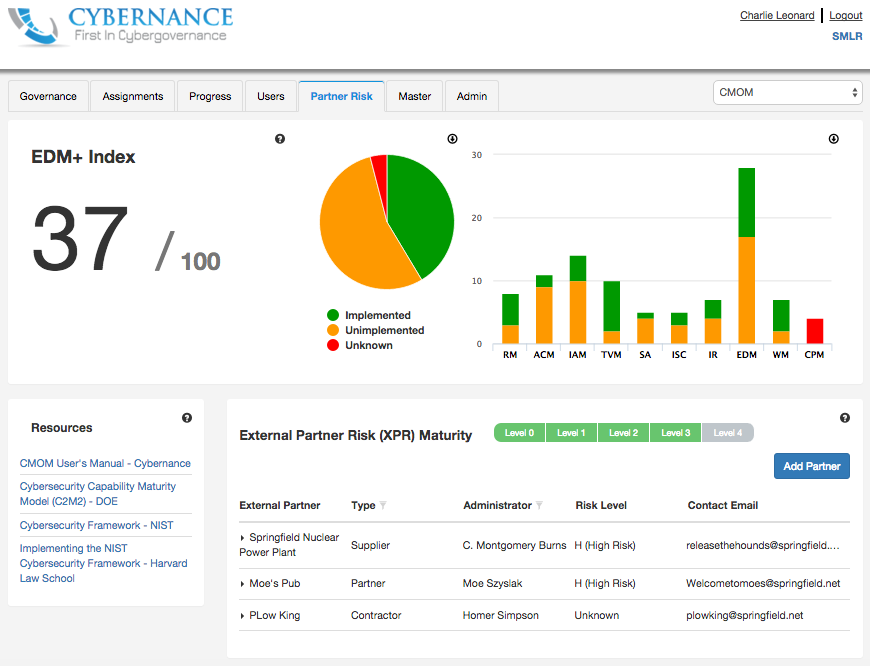Open the Users tab
870x666 pixels.
tap(271, 97)
